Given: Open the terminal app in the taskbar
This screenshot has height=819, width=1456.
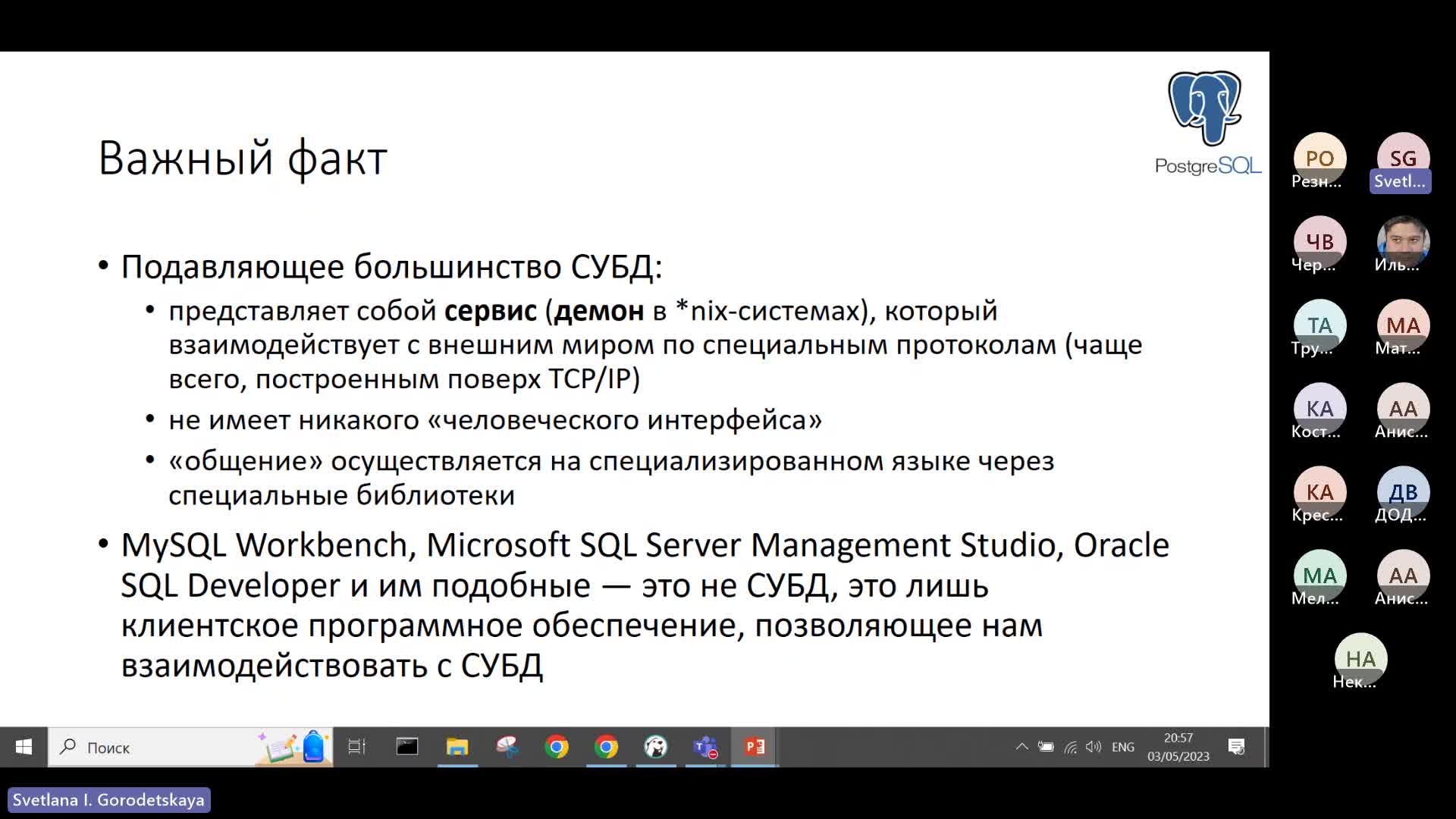Looking at the screenshot, I should (x=407, y=747).
